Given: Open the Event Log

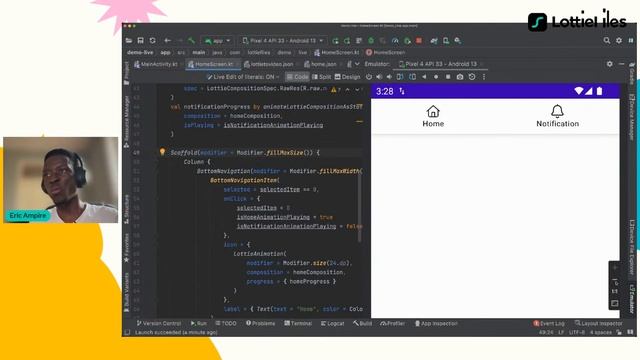Looking at the screenshot, I should pyautogui.click(x=549, y=323).
